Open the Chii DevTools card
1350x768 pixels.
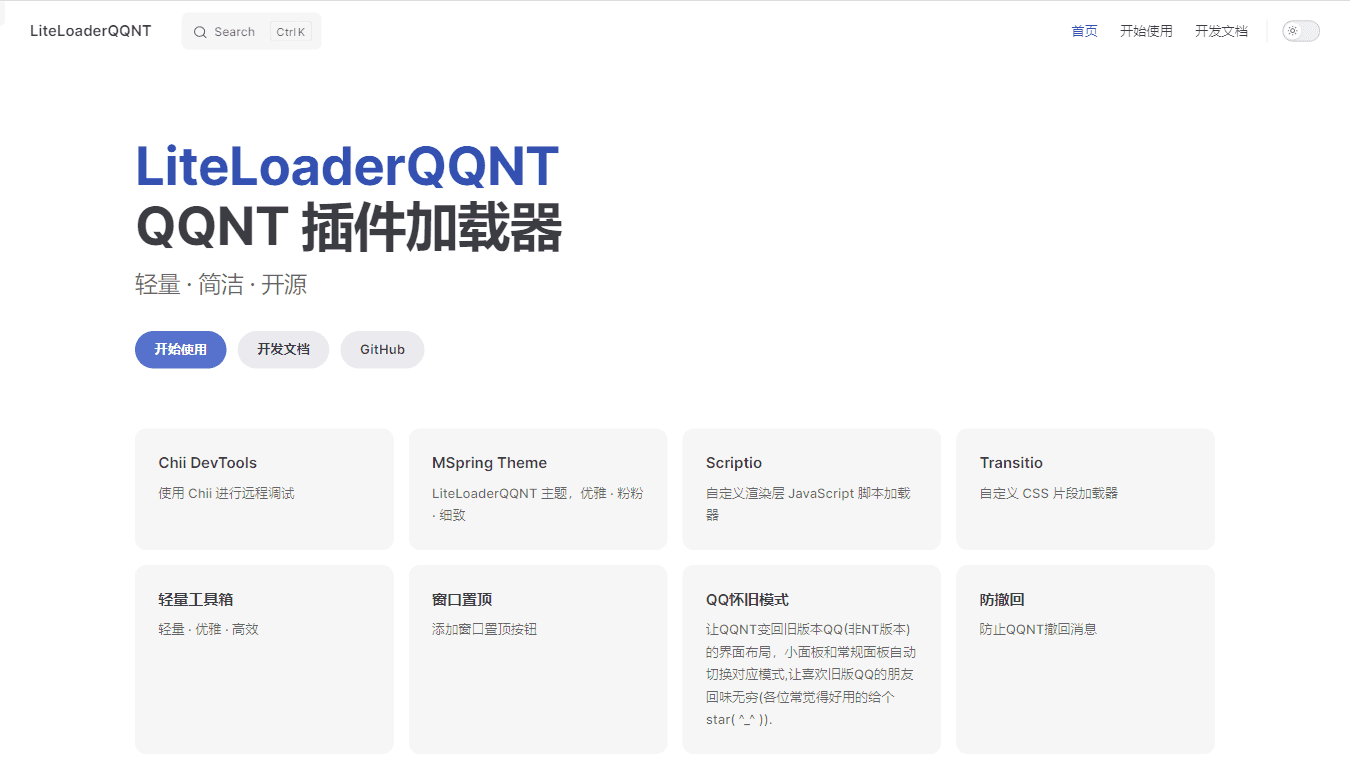click(x=264, y=489)
